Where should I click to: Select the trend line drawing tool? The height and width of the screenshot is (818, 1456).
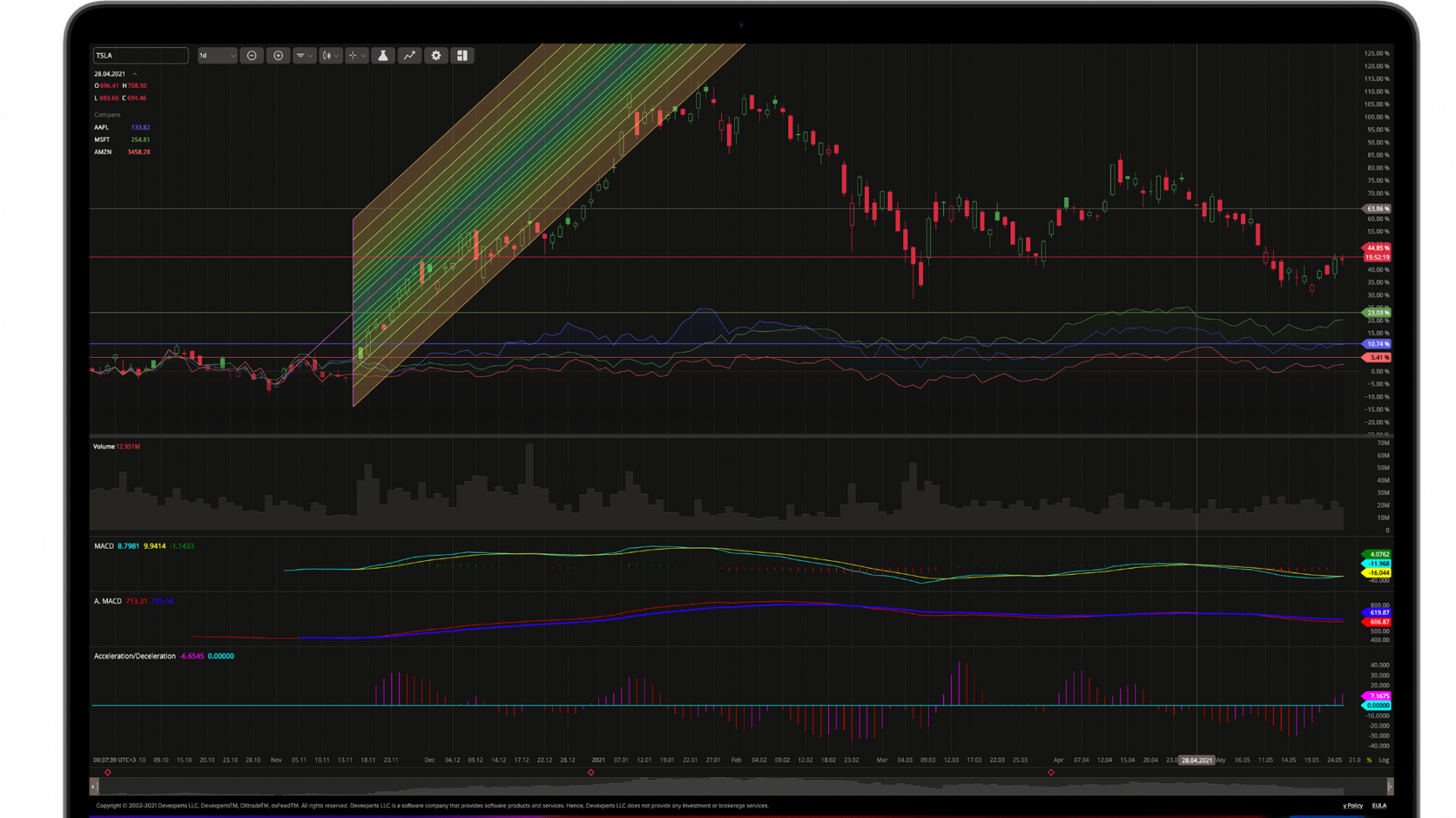409,55
